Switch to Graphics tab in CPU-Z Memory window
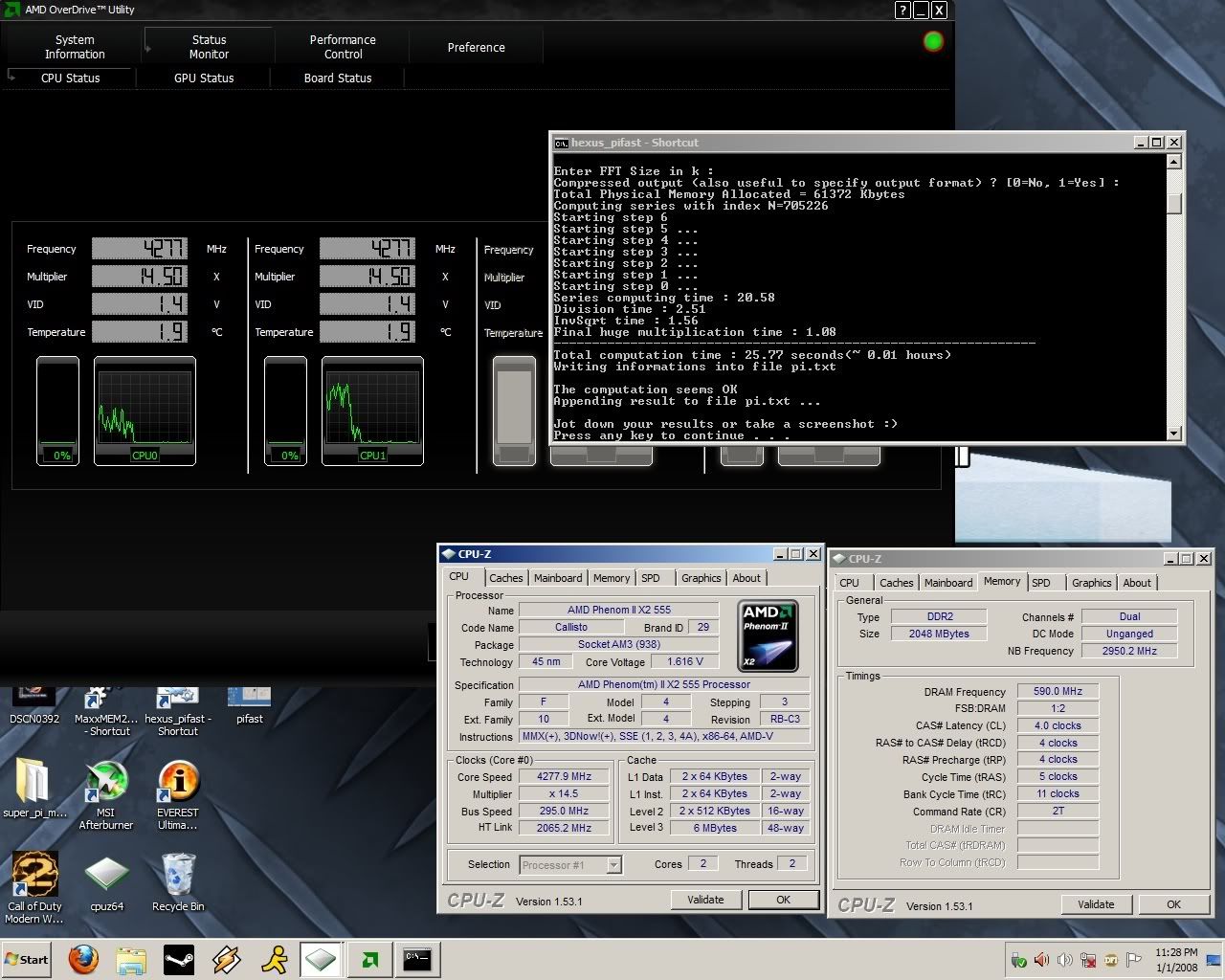Viewport: 1225px width, 980px height. (1092, 583)
